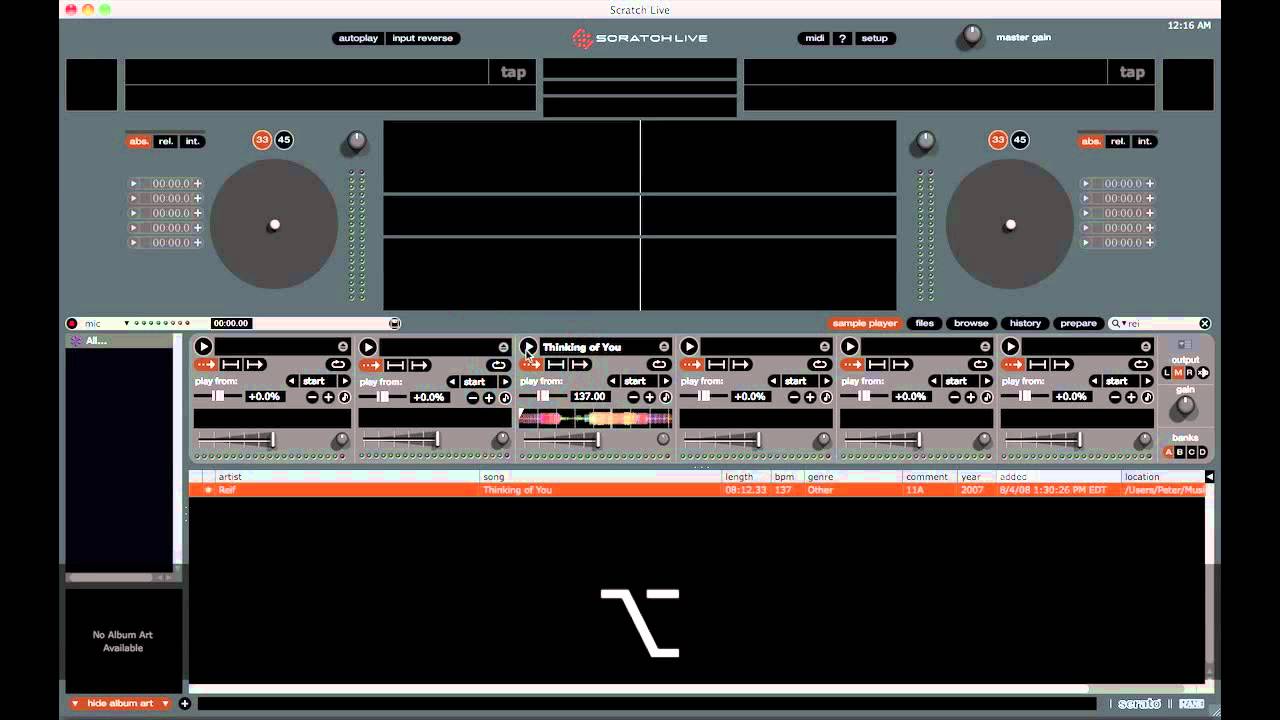Open the midi assignment mode
1280x720 pixels.
pyautogui.click(x=815, y=38)
